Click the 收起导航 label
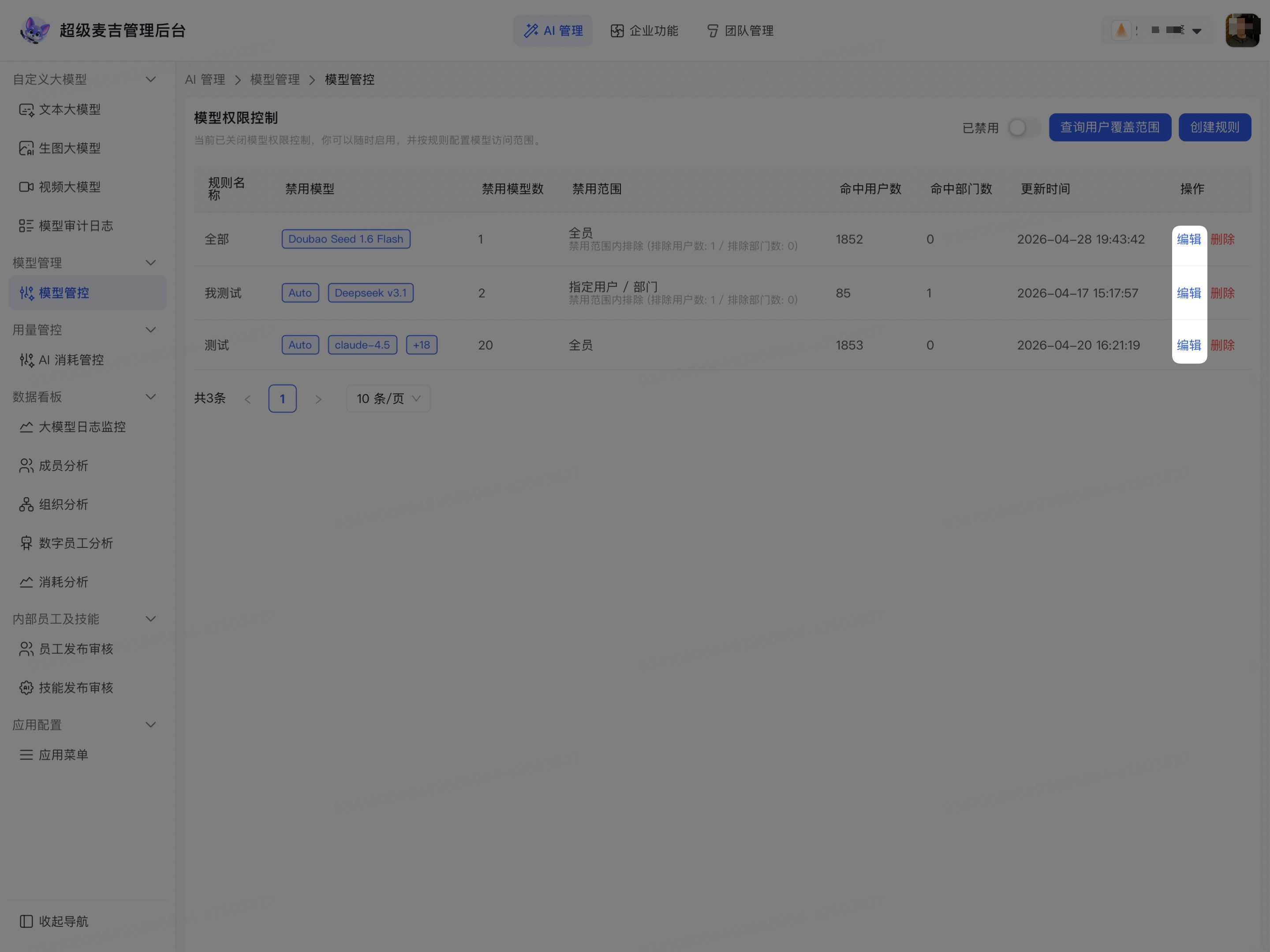The image size is (1270, 952). tap(64, 922)
